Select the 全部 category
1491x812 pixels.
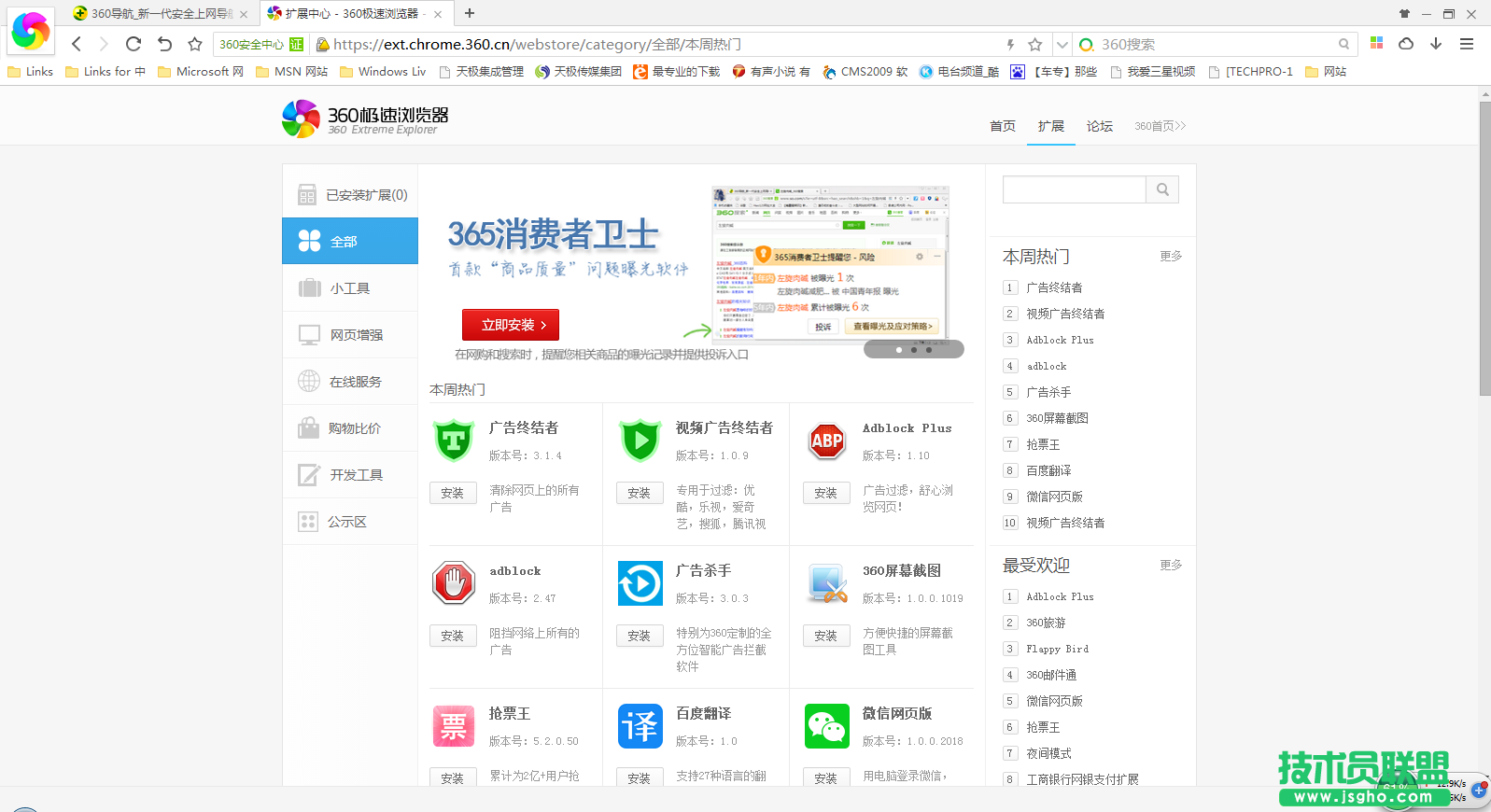pos(350,241)
